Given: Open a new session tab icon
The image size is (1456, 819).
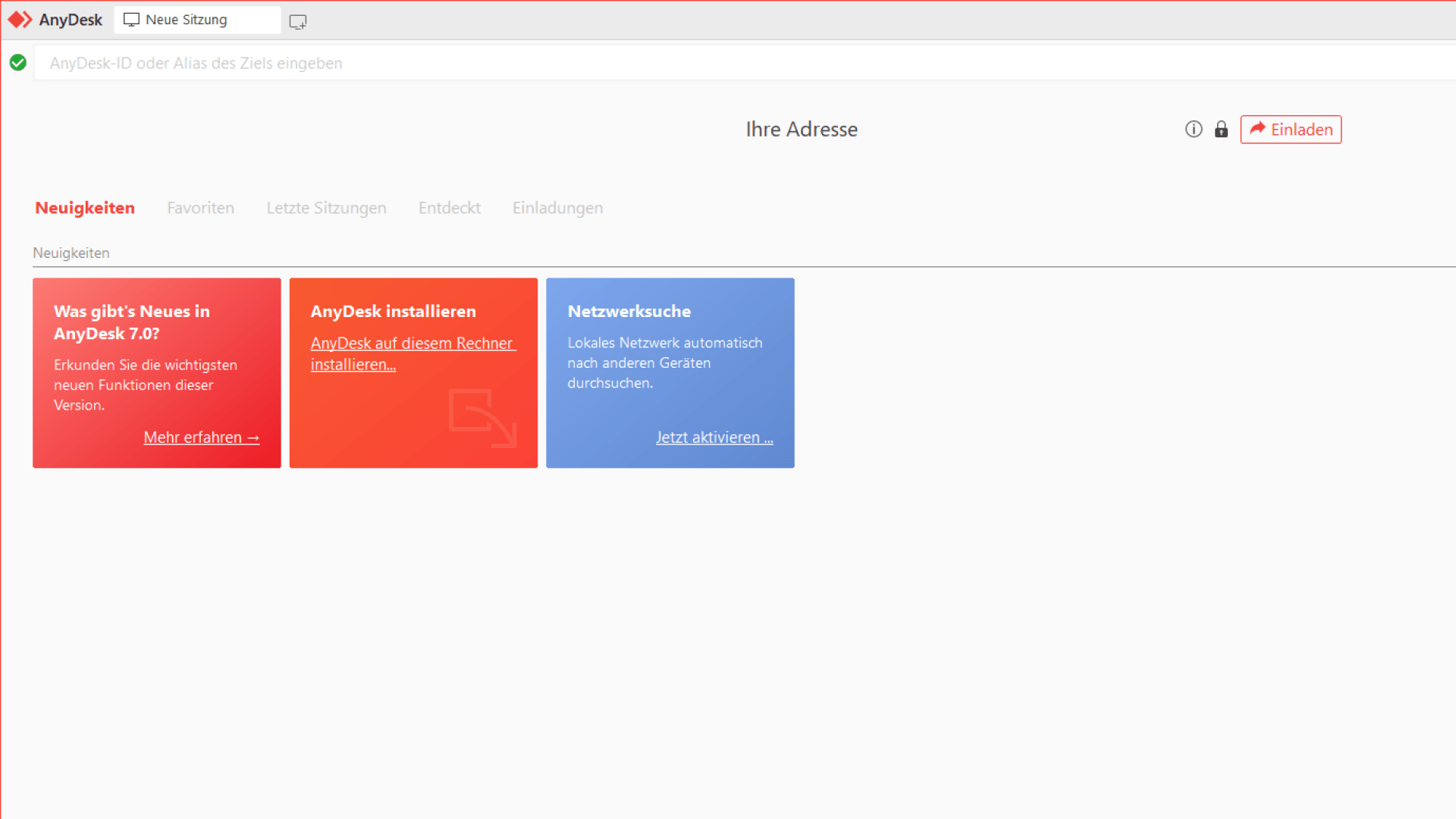Looking at the screenshot, I should coord(298,21).
